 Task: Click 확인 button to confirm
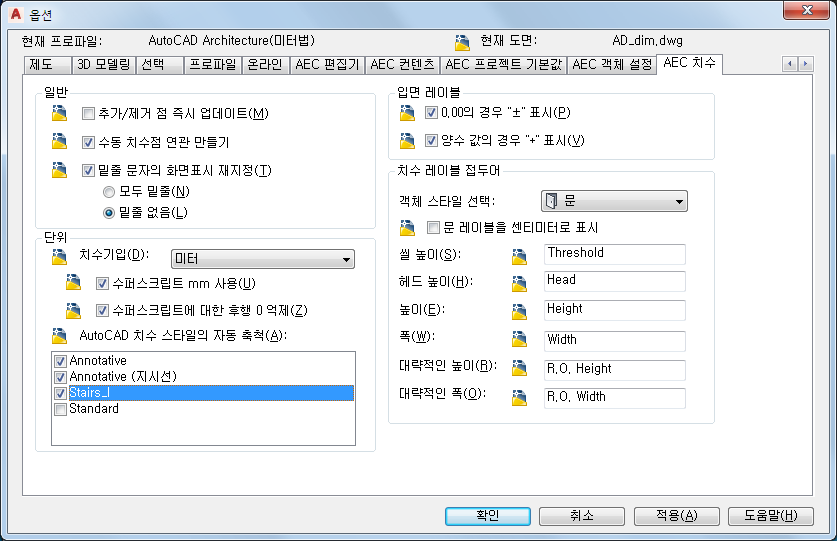[x=488, y=516]
